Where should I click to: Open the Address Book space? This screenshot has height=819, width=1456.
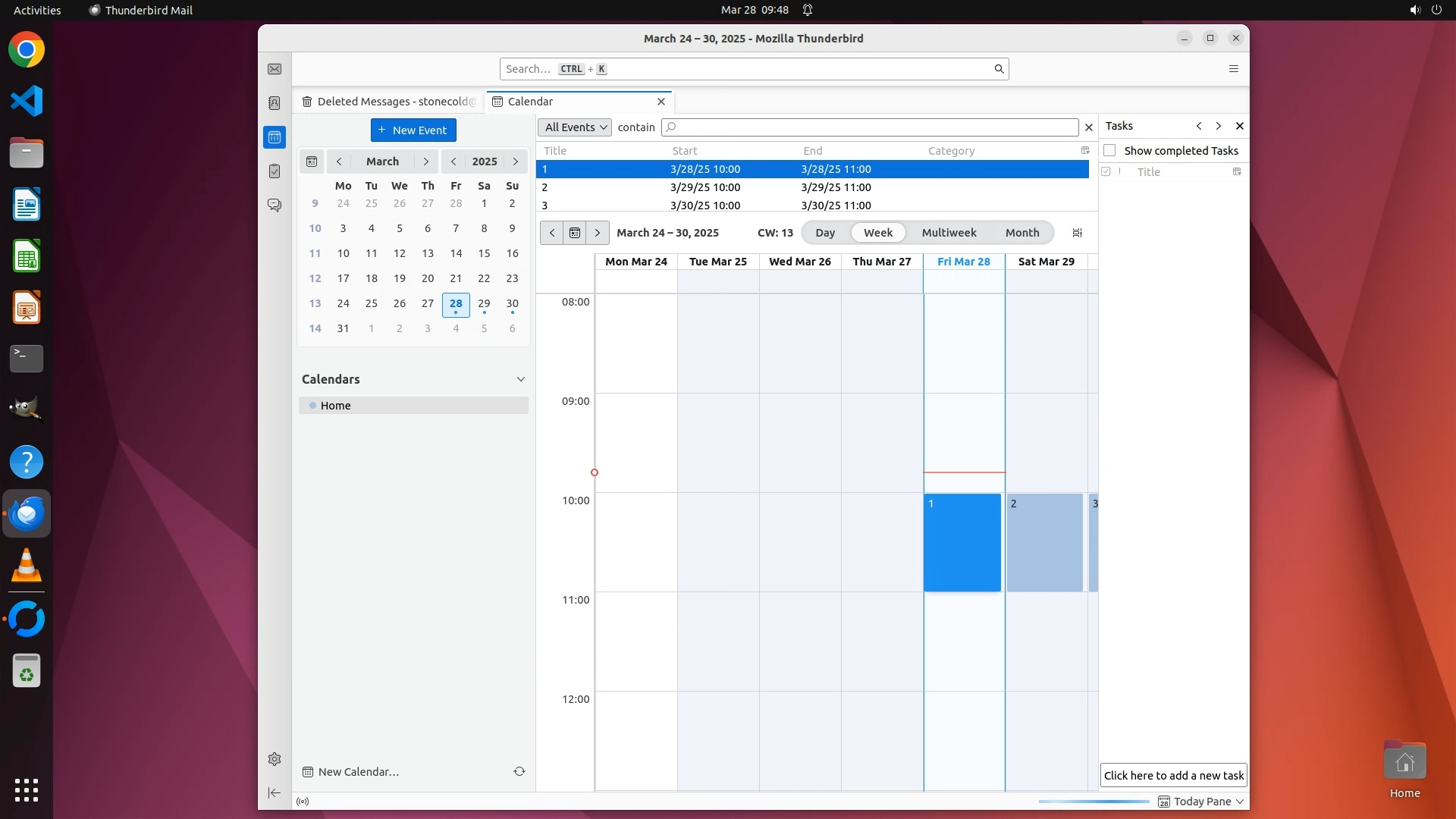pos(275,103)
